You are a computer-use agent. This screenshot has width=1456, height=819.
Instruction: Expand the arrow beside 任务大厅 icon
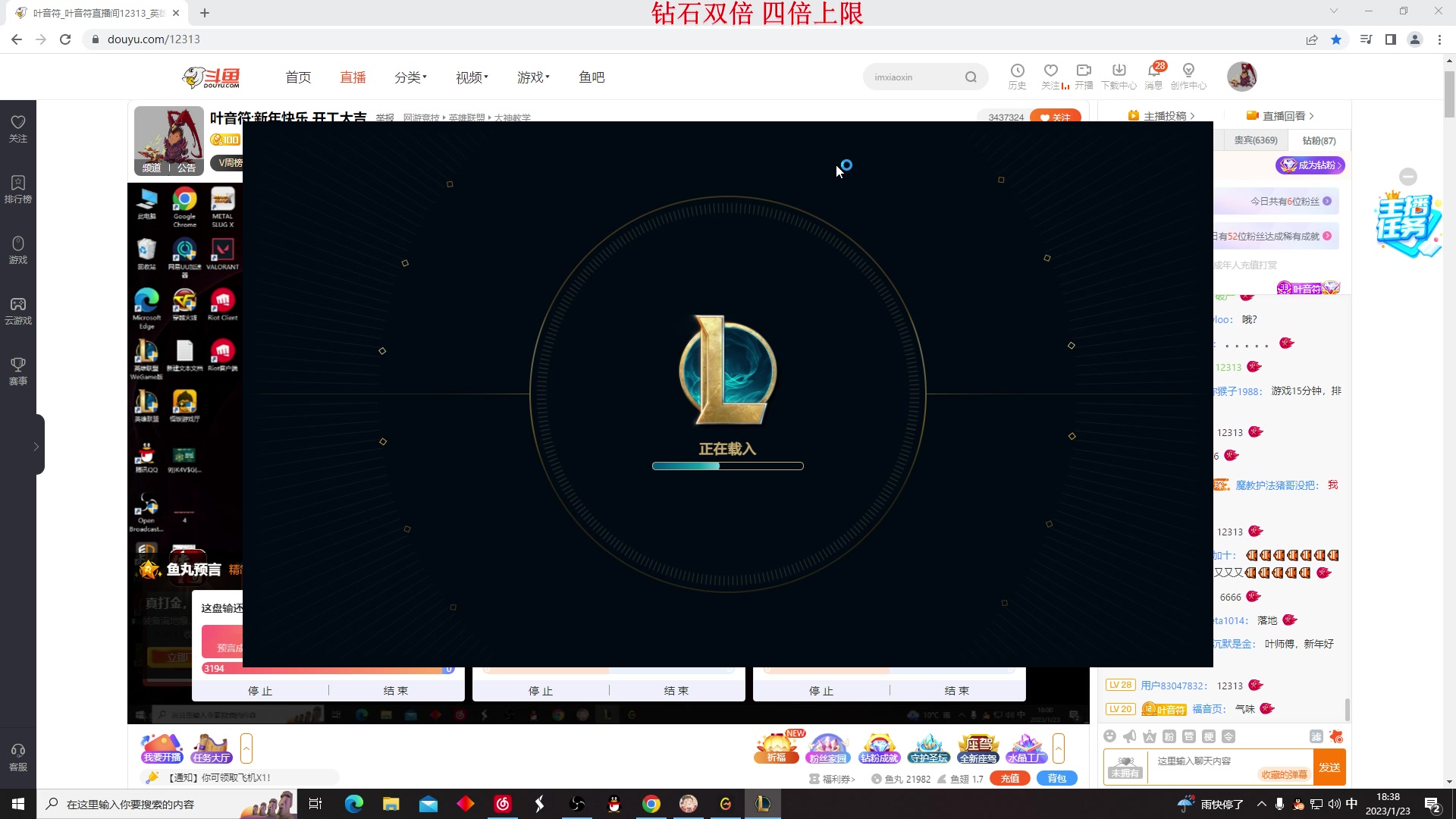click(x=246, y=748)
